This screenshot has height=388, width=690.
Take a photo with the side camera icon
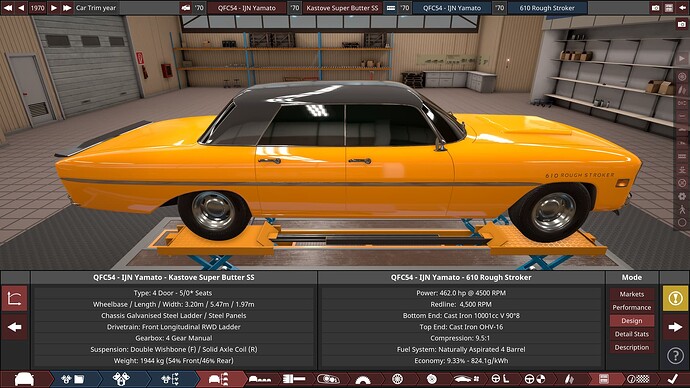tap(682, 25)
